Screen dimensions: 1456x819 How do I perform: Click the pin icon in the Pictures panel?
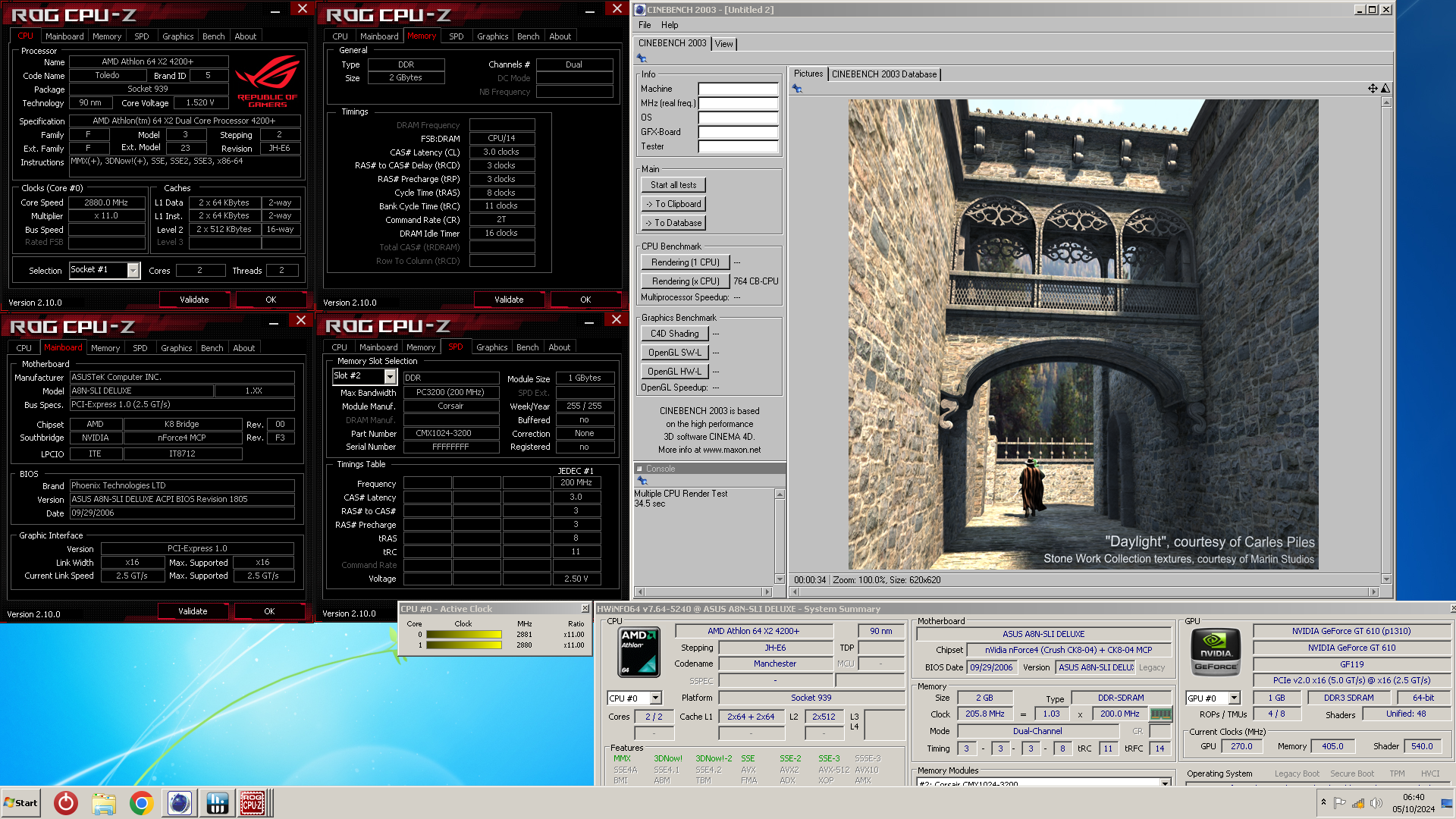797,89
